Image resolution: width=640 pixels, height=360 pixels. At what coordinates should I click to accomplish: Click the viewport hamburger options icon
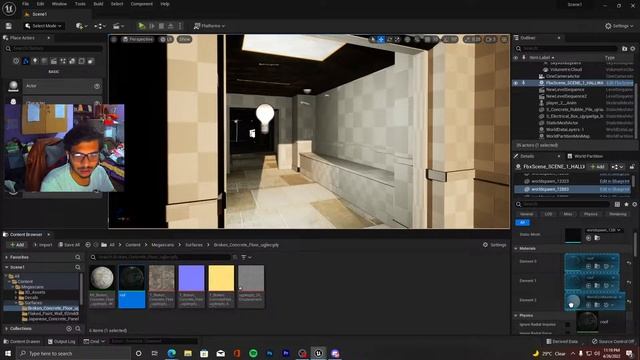pyautogui.click(x=114, y=39)
